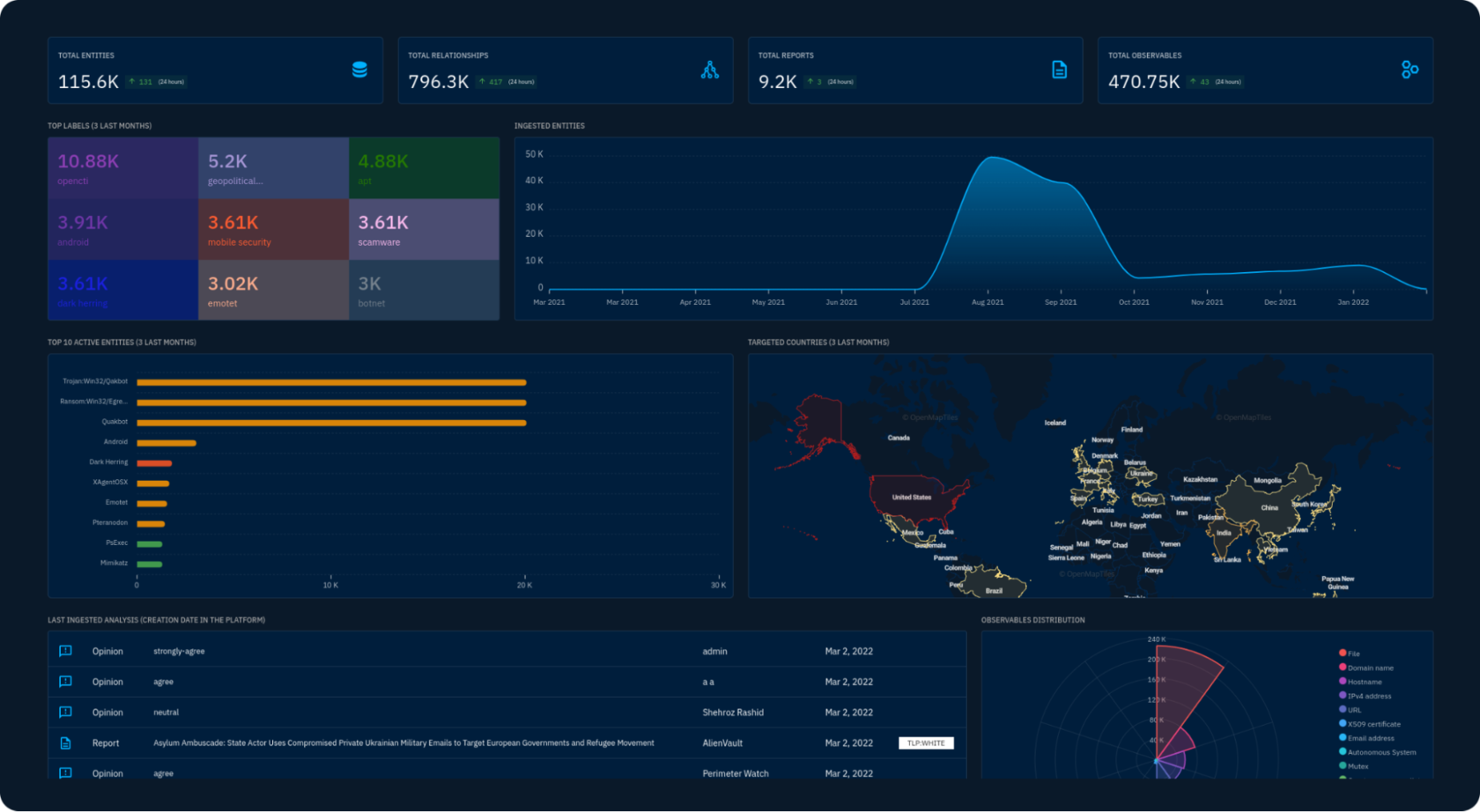Toggle the X509 certificate legend entry
Screen dimensions: 1480x812
pyautogui.click(x=1370, y=723)
